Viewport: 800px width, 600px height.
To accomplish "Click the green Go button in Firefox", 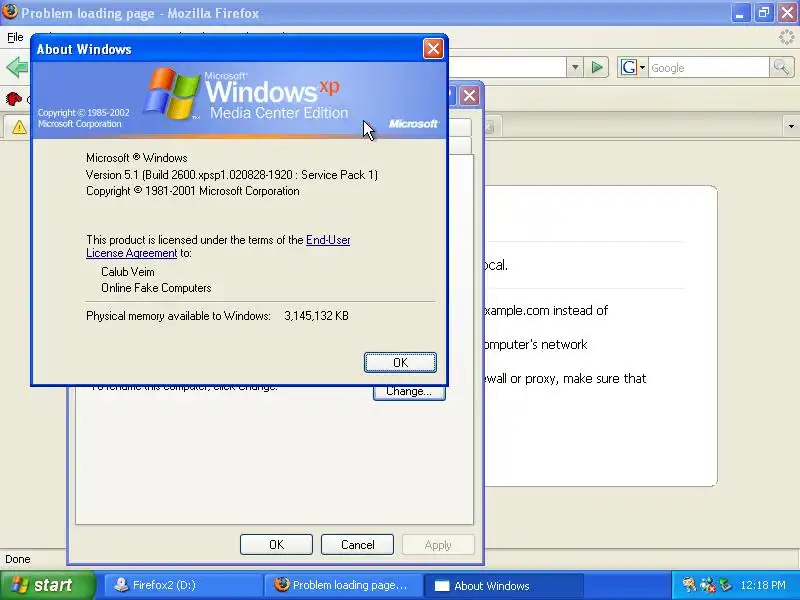I will click(596, 67).
